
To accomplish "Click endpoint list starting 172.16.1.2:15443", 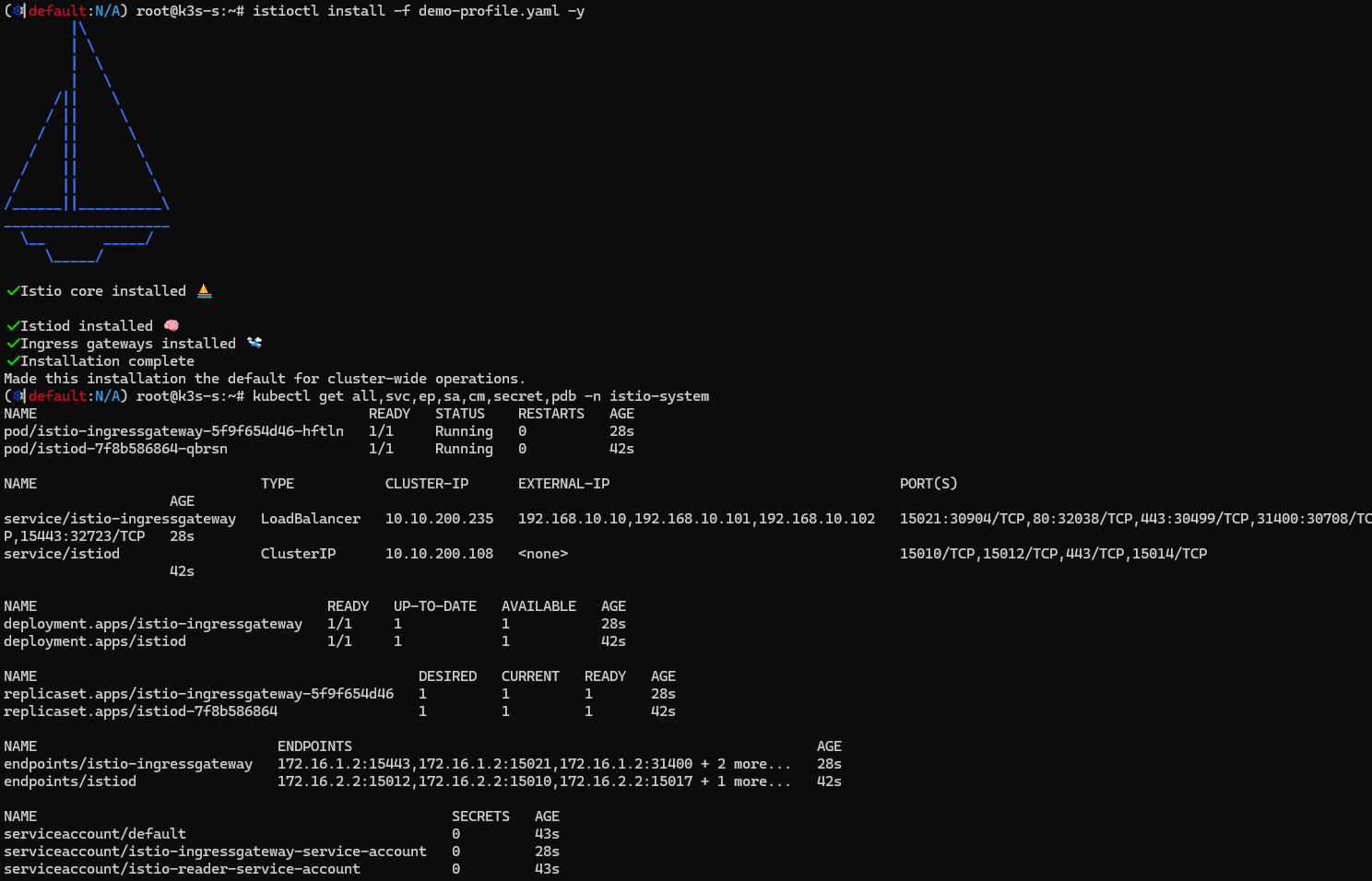I will pos(534,764).
